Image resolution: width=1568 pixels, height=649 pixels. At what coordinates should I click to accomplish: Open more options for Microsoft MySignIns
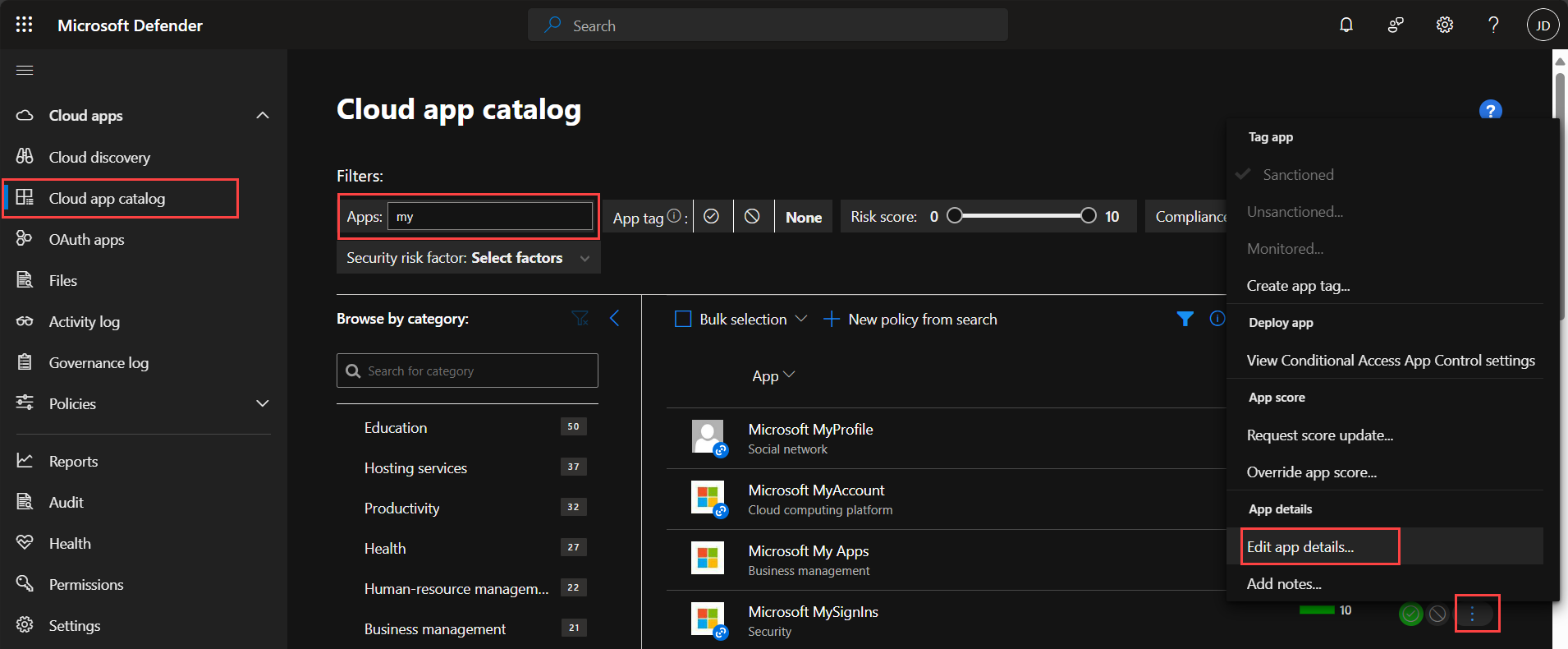(1472, 614)
